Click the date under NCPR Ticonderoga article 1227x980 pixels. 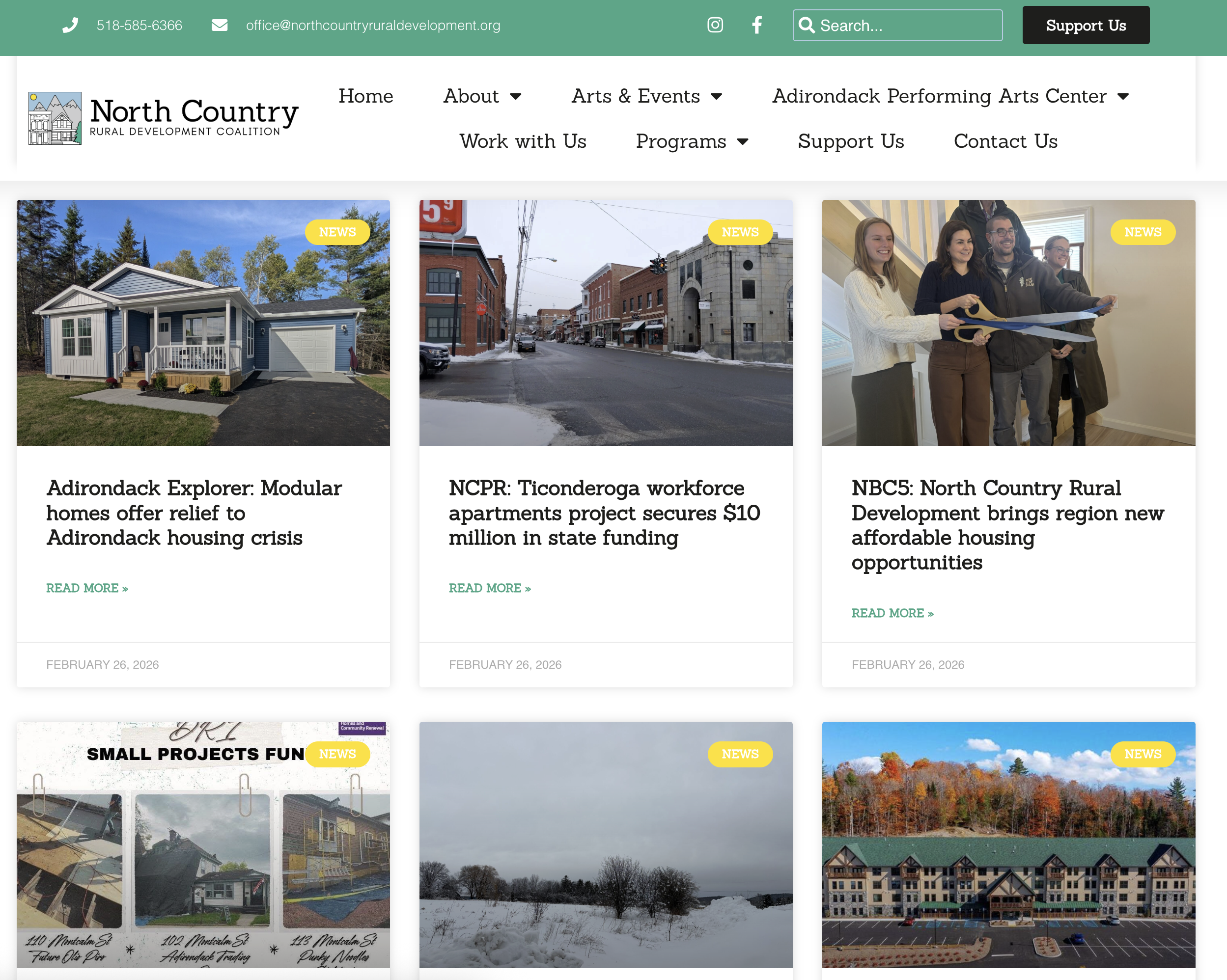tap(505, 665)
